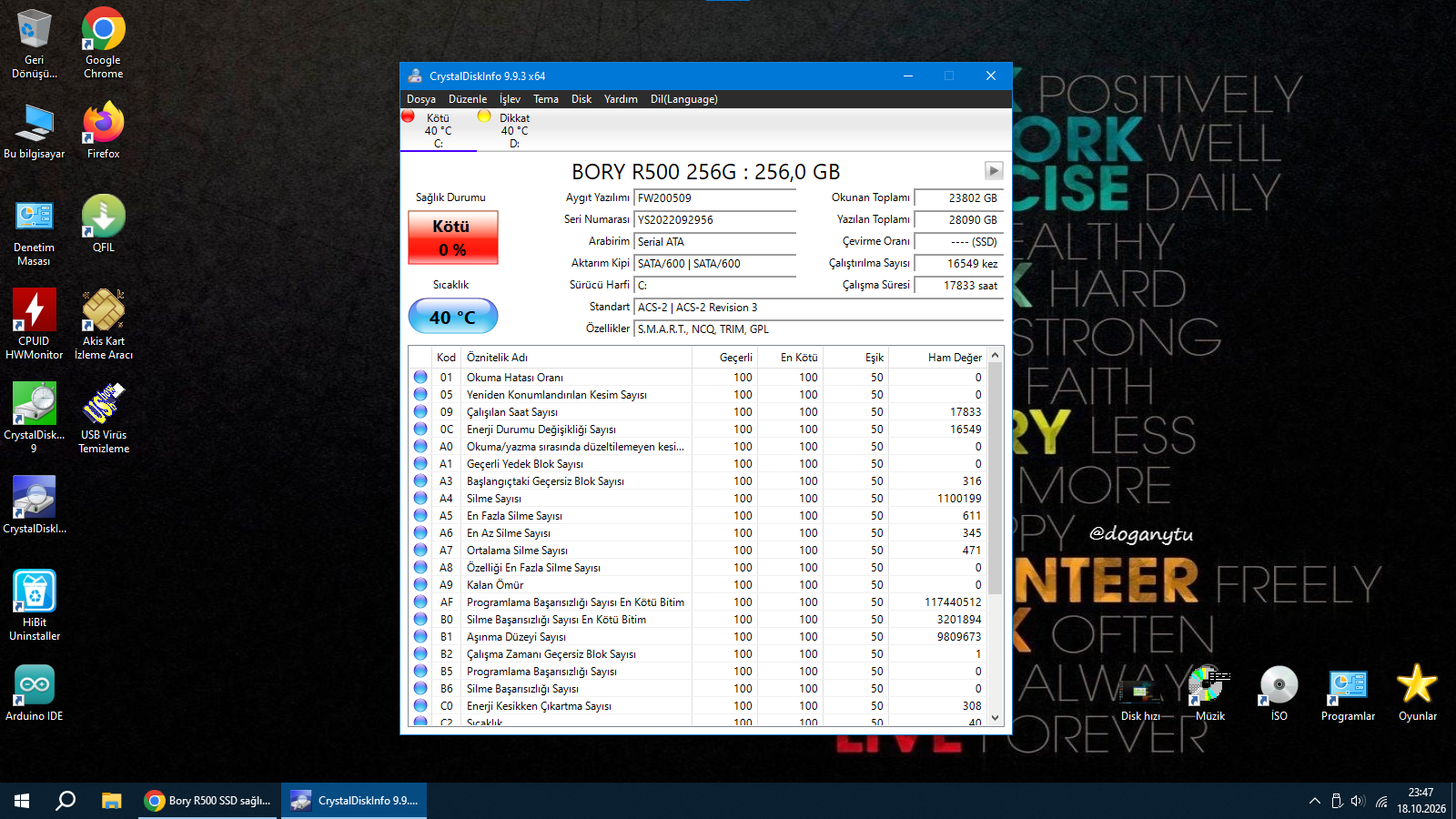Screen dimensions: 1456x819
Task: Launch the CrystalDiskMark 9 desktop icon
Action: click(35, 418)
